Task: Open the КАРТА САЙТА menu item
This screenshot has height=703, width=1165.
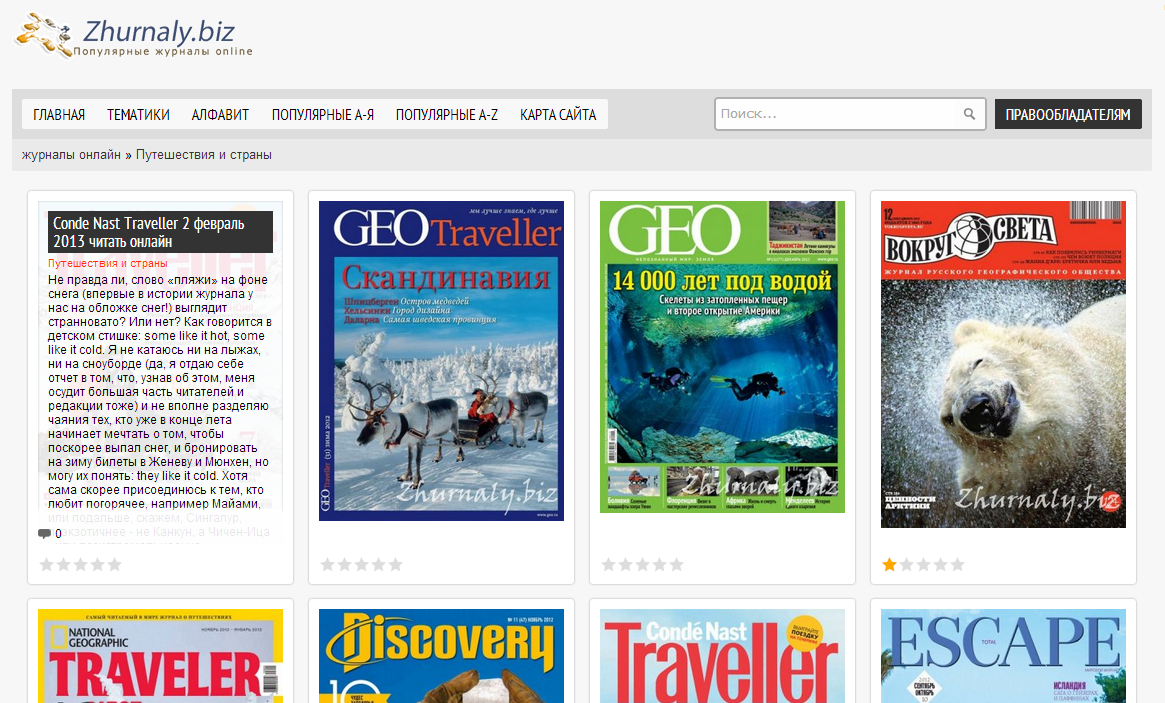Action: click(x=558, y=114)
